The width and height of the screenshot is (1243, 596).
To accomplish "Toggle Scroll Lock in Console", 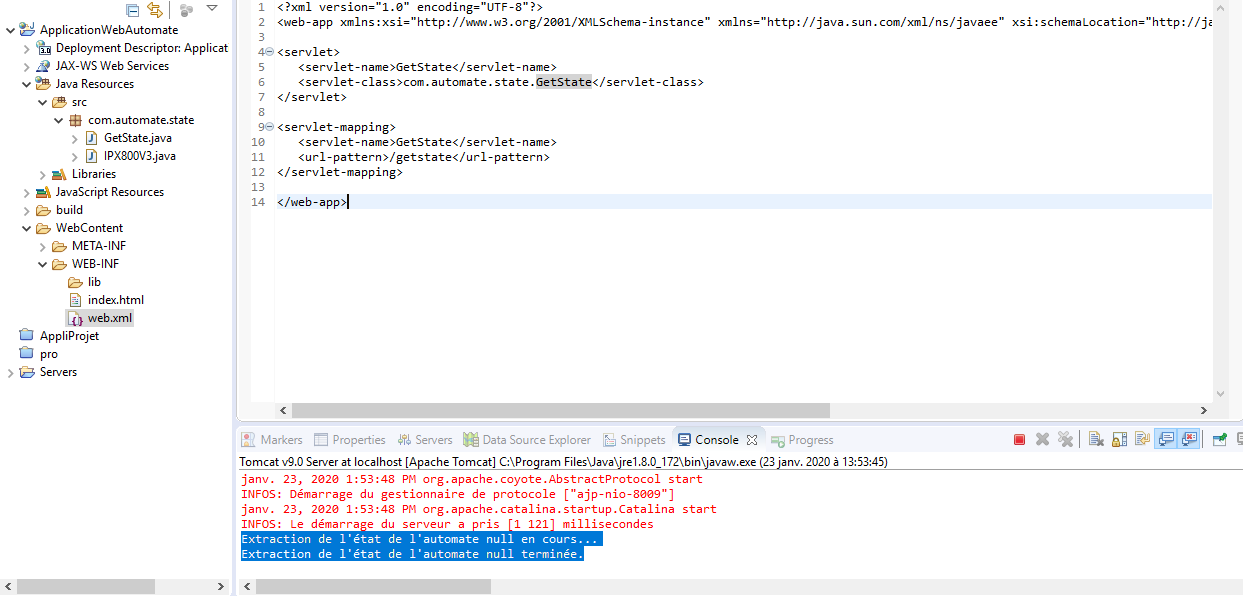I will click(1119, 439).
